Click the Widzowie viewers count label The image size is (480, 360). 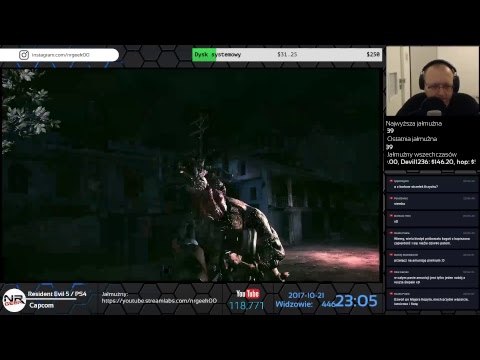click(294, 304)
